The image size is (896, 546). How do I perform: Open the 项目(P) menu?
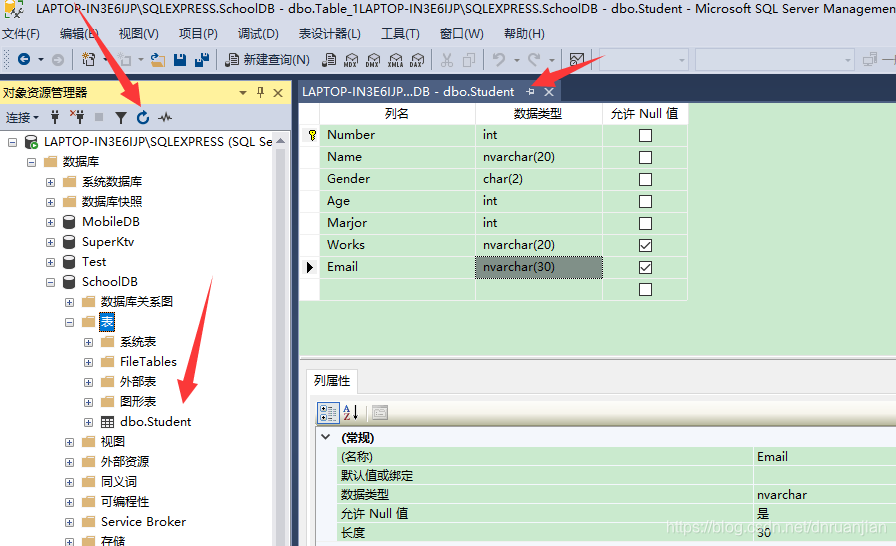click(x=198, y=34)
